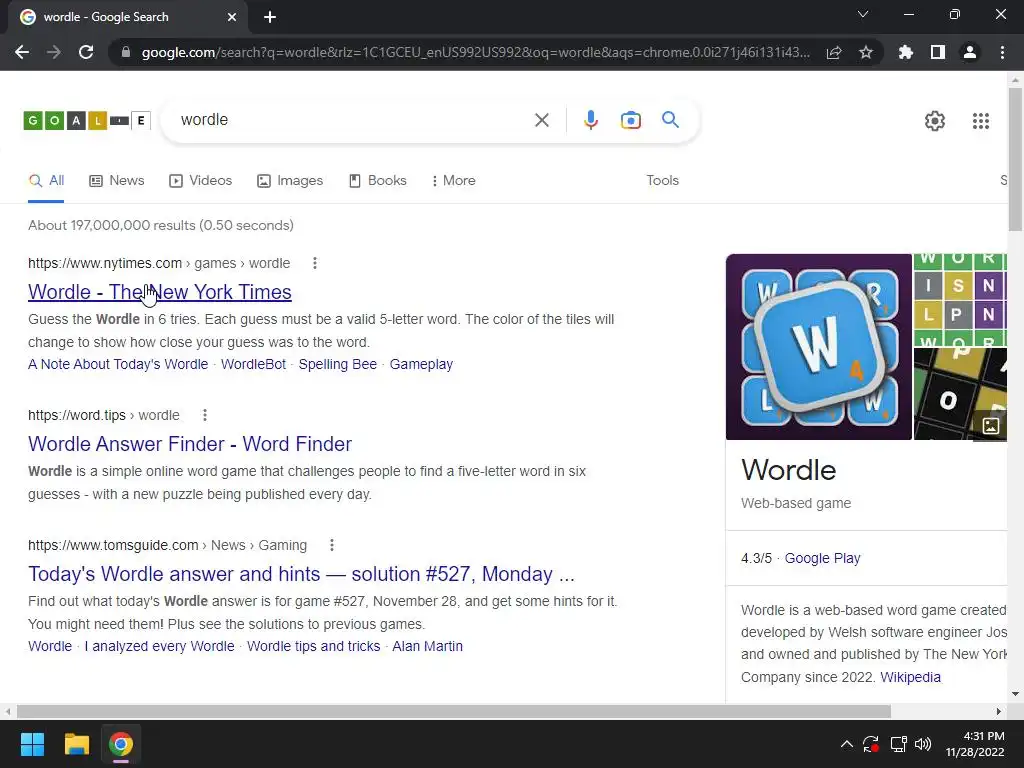The image size is (1024, 768).
Task: Open the Wikipedia source link
Action: (x=910, y=677)
